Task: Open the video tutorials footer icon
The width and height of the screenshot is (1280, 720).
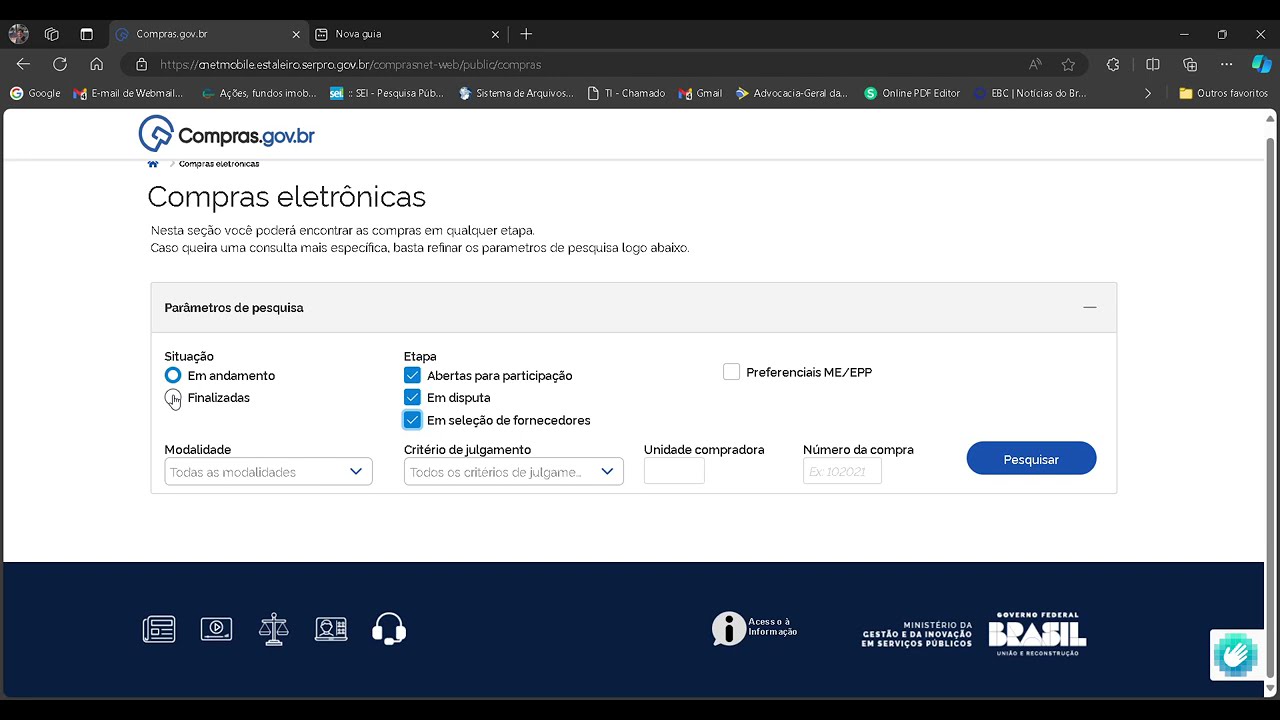Action: (216, 629)
